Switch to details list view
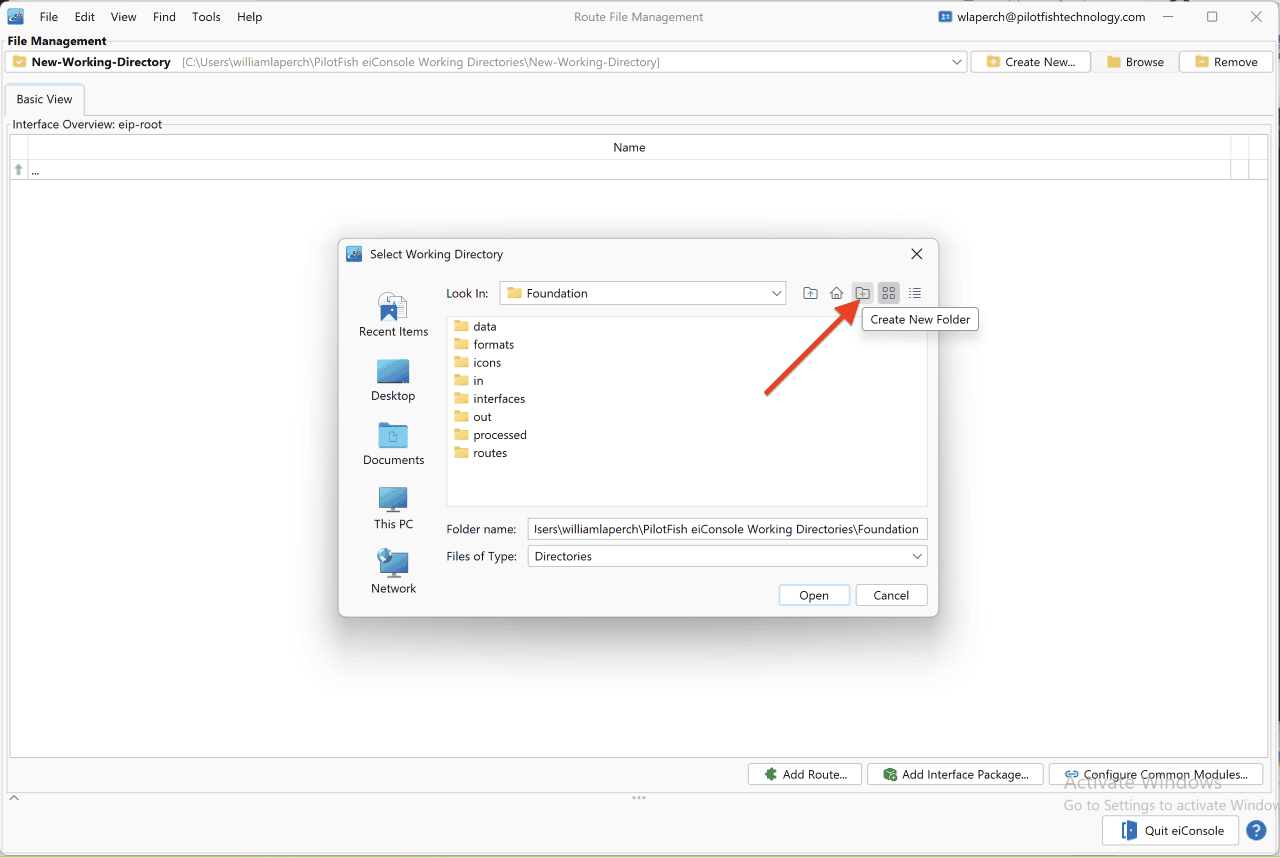This screenshot has height=858, width=1280. click(915, 293)
